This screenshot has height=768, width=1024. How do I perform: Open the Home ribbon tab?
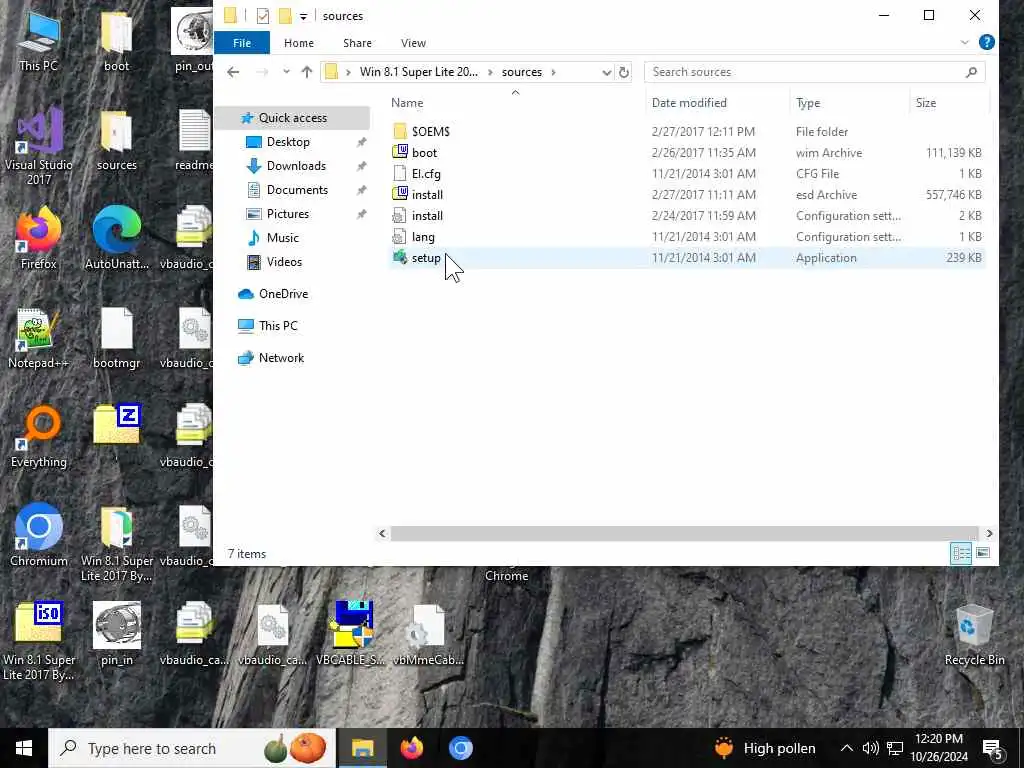(x=299, y=42)
